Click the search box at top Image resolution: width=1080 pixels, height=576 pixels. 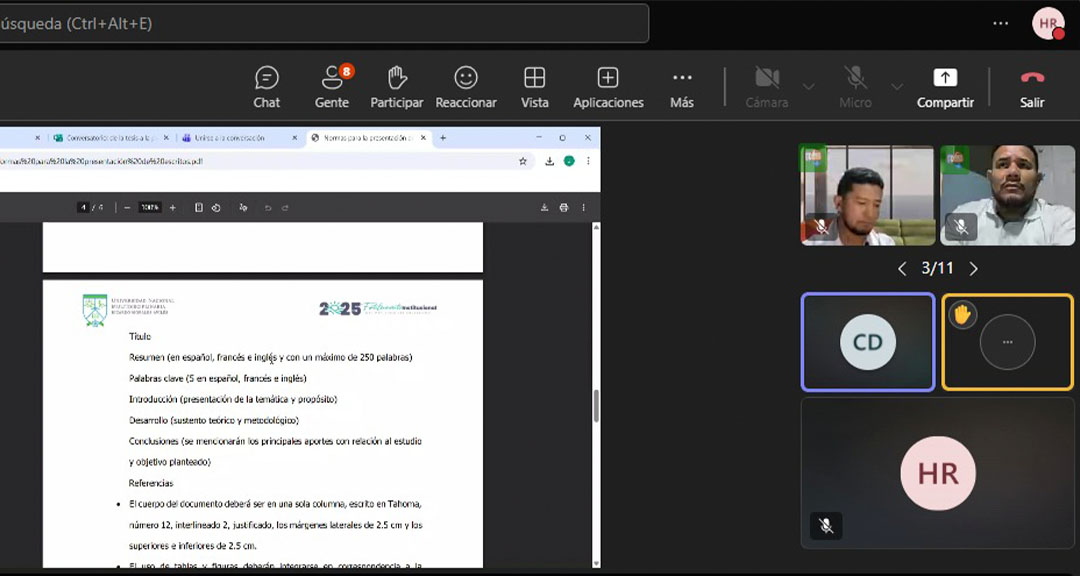320,23
